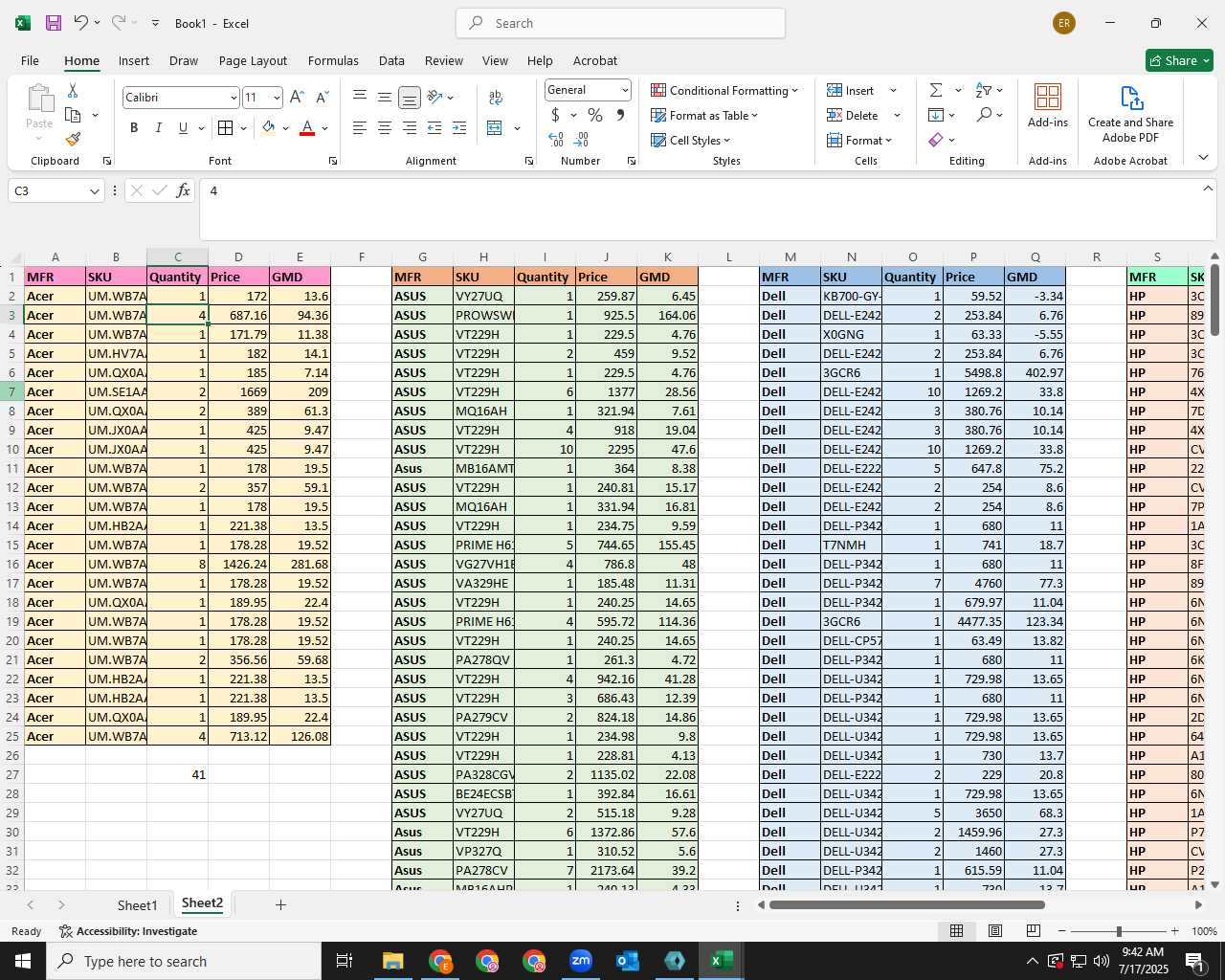Click Decrease Font Size icon

322,98
